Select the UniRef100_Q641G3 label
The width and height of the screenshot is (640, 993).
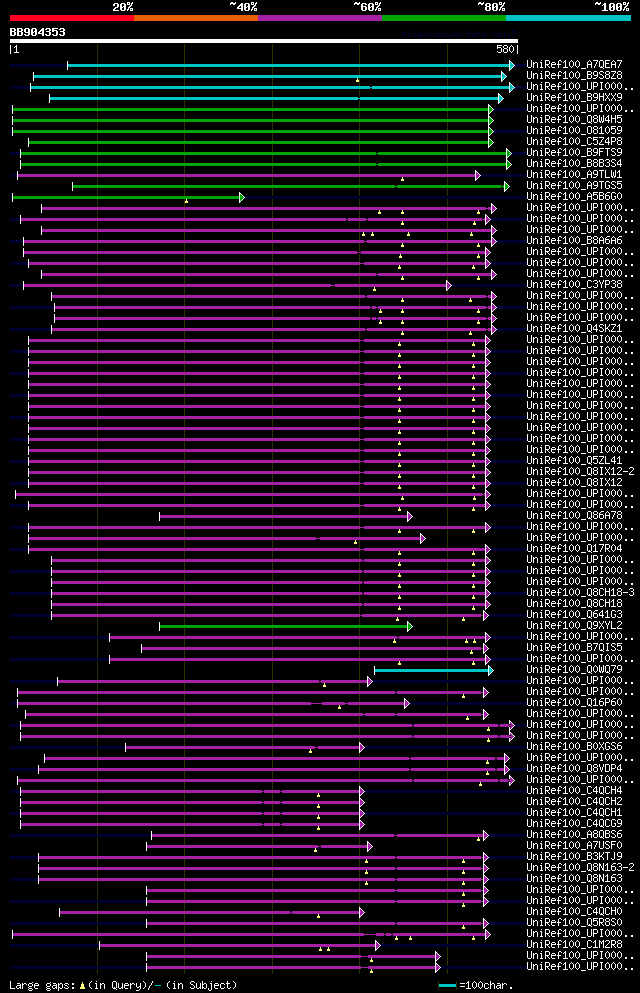[x=574, y=614]
